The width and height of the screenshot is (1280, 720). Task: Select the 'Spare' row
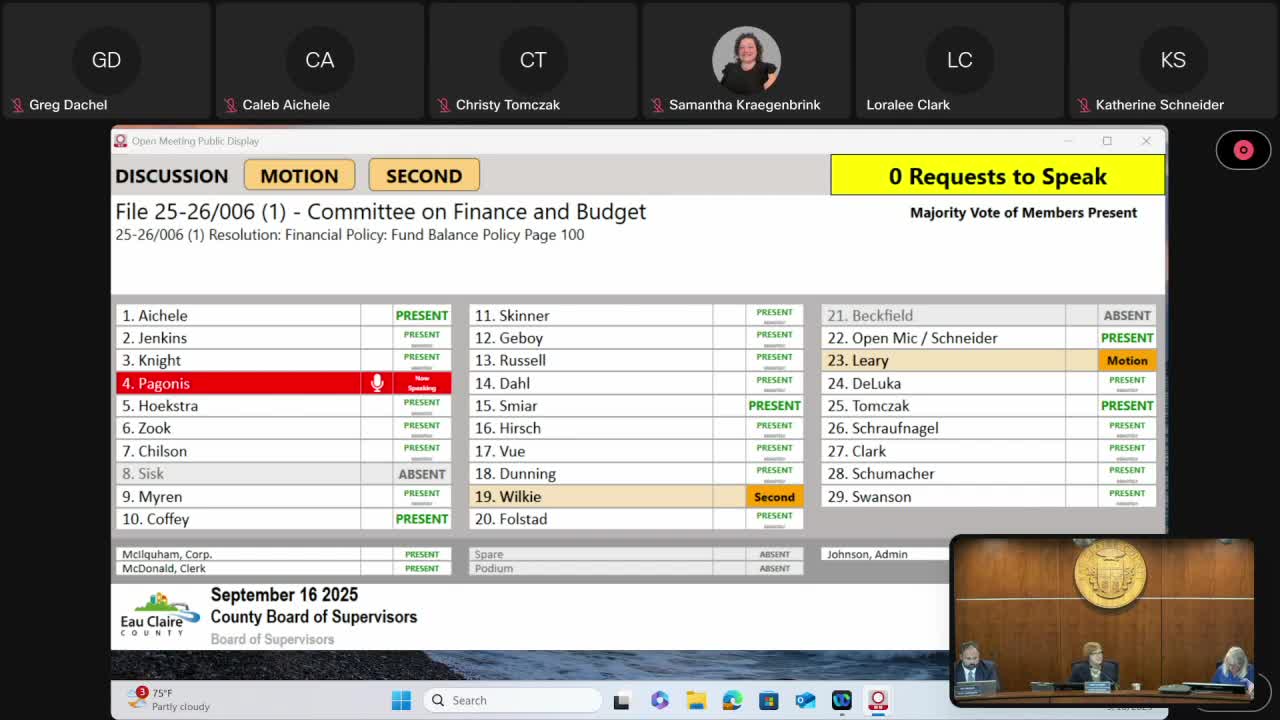click(x=636, y=554)
